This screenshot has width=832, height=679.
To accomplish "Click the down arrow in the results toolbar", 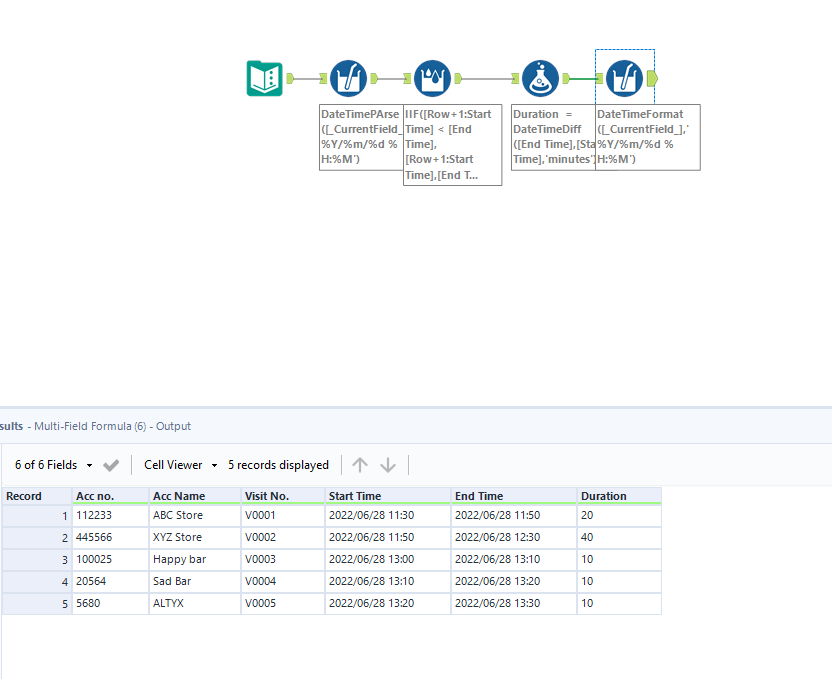I will pos(388,464).
